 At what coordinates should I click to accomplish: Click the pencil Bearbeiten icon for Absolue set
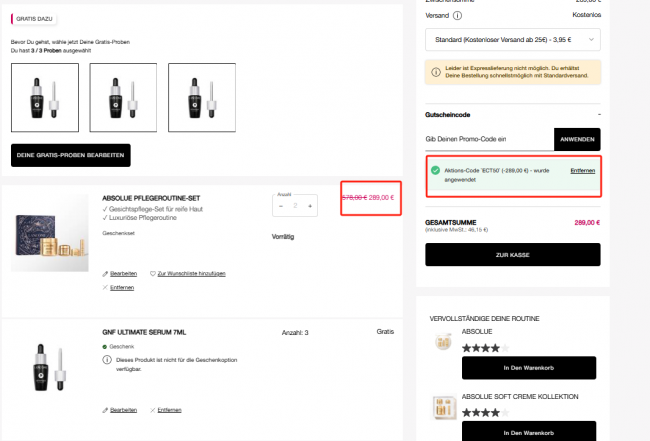pos(105,274)
